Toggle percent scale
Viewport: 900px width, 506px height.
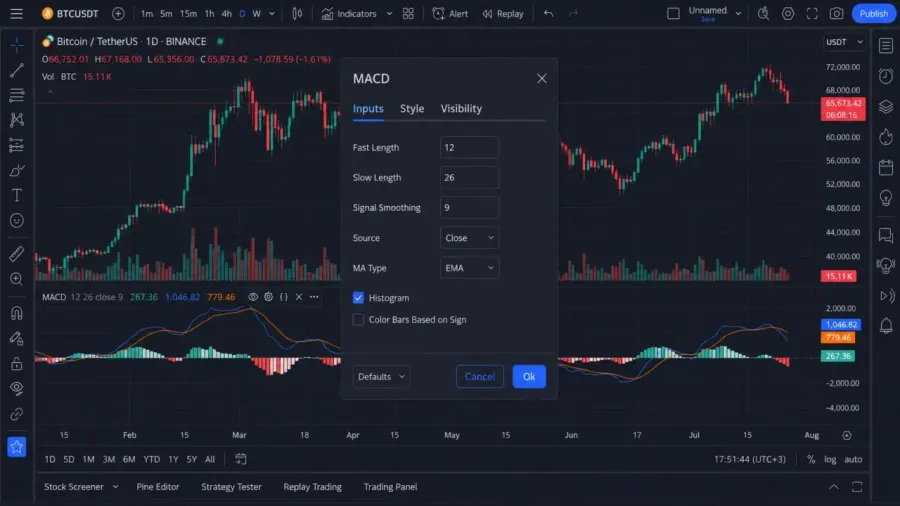point(811,459)
